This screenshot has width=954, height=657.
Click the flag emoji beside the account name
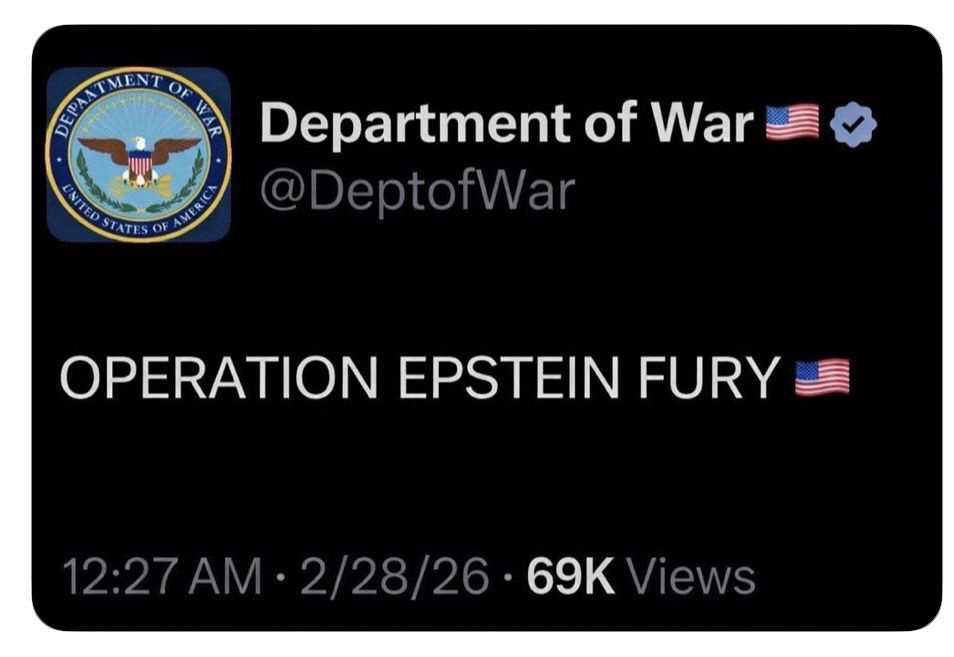click(792, 125)
